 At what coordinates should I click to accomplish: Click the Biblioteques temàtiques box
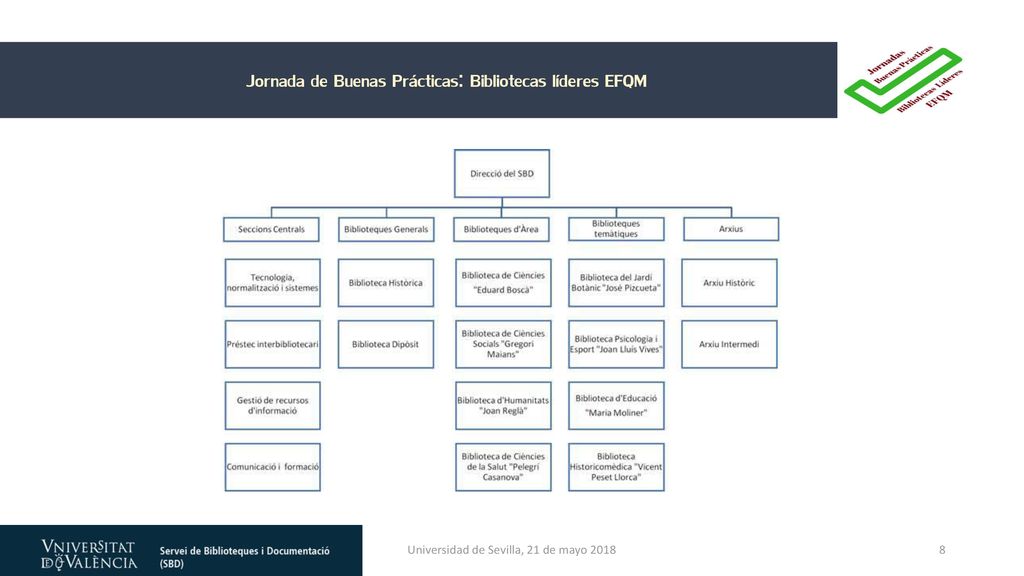pyautogui.click(x=616, y=229)
